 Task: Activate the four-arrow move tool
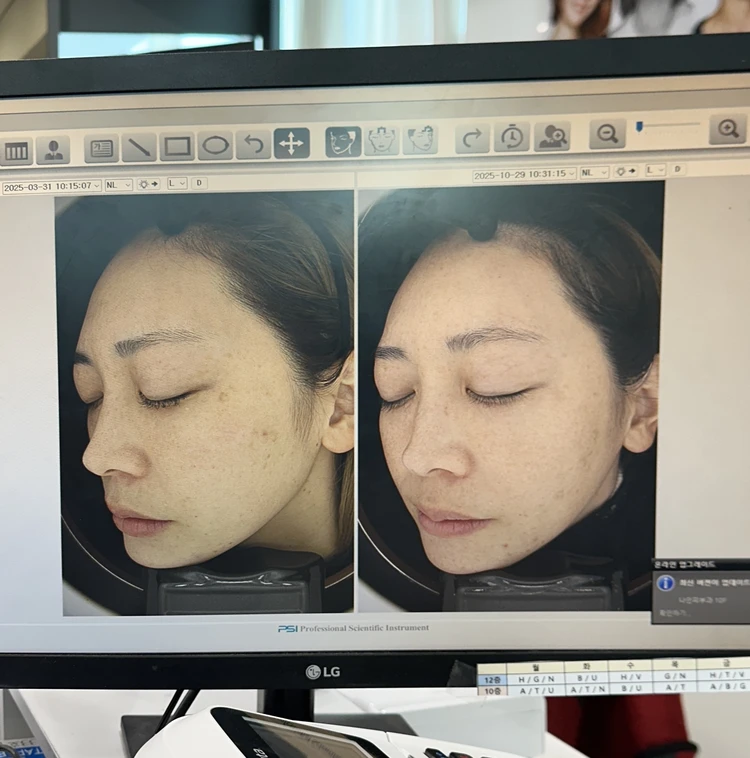point(291,143)
